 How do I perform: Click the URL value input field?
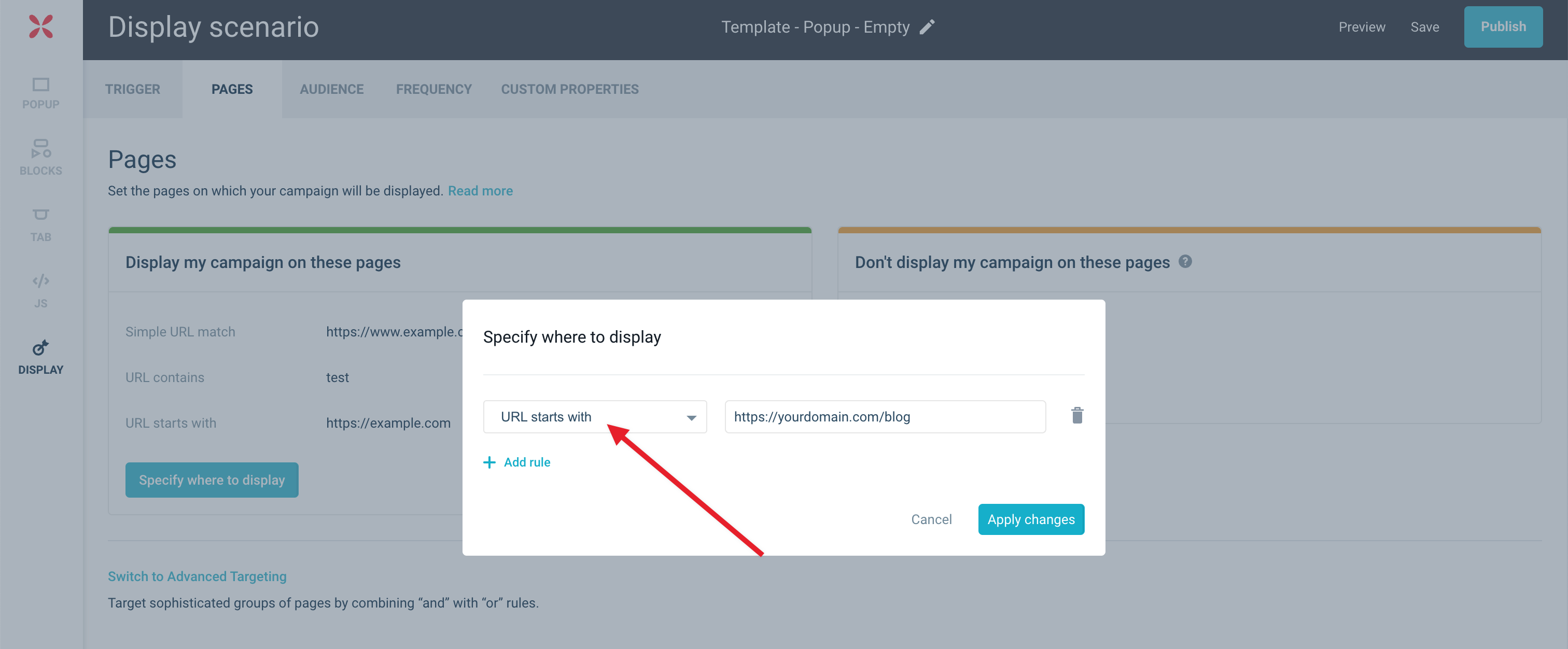(885, 417)
